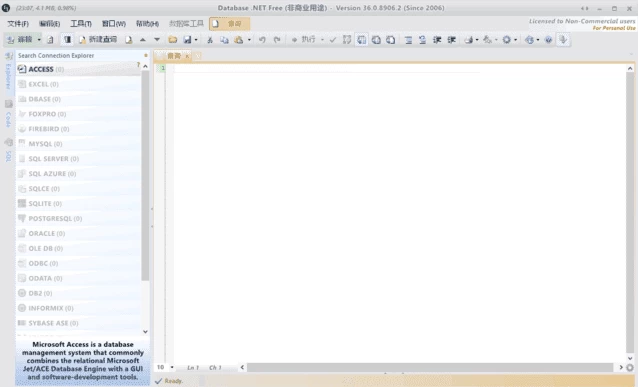Click the round blue help icon

548,39
